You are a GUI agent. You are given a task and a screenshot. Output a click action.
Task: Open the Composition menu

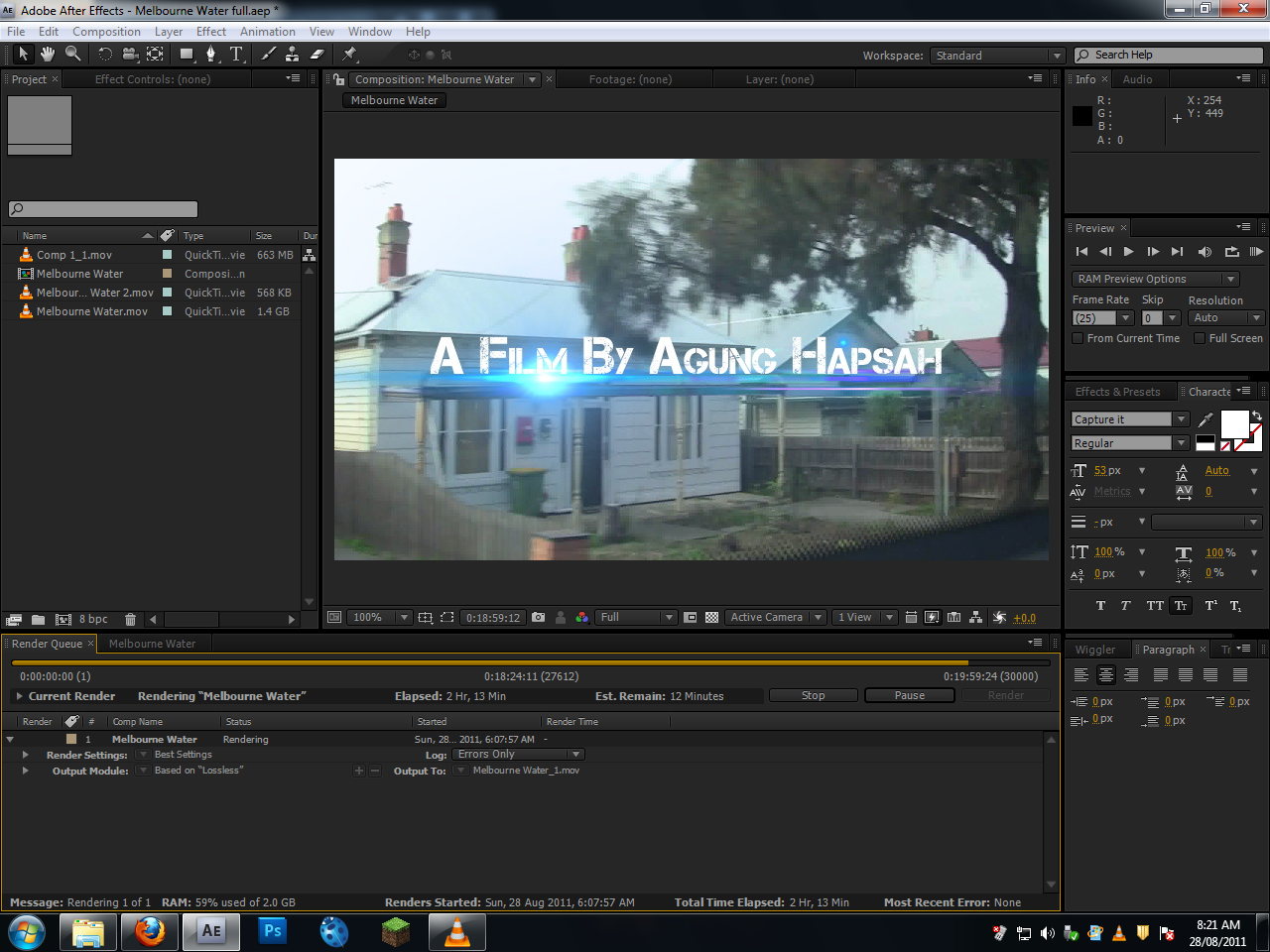point(106,32)
